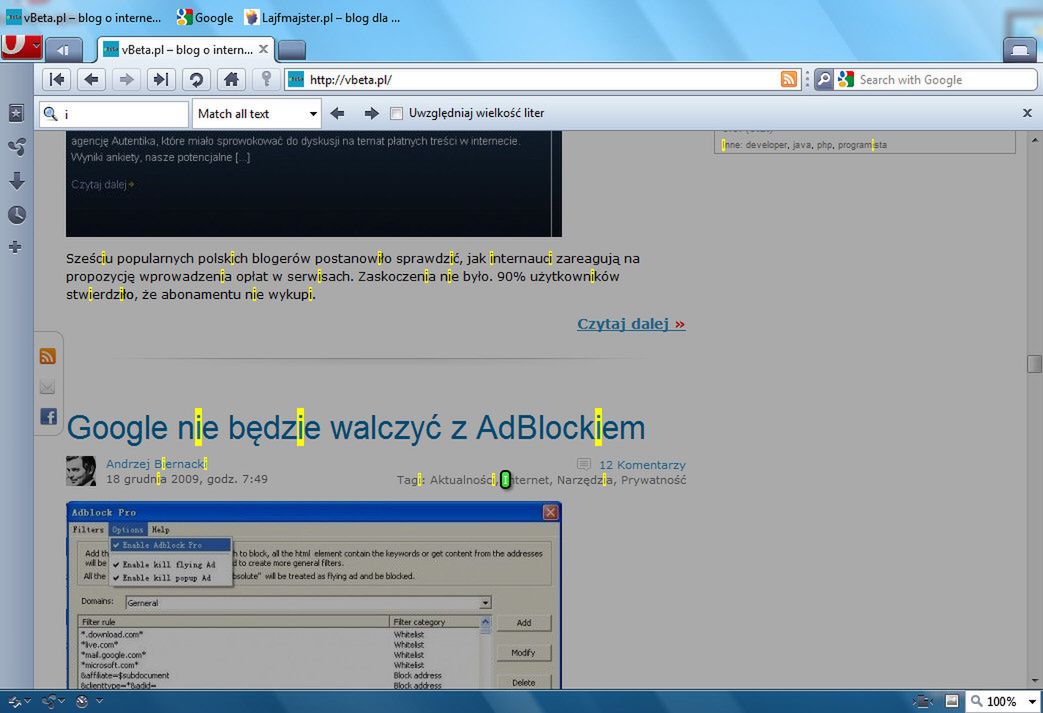Open the Match all text dropdown
The height and width of the screenshot is (713, 1043).
pos(257,114)
